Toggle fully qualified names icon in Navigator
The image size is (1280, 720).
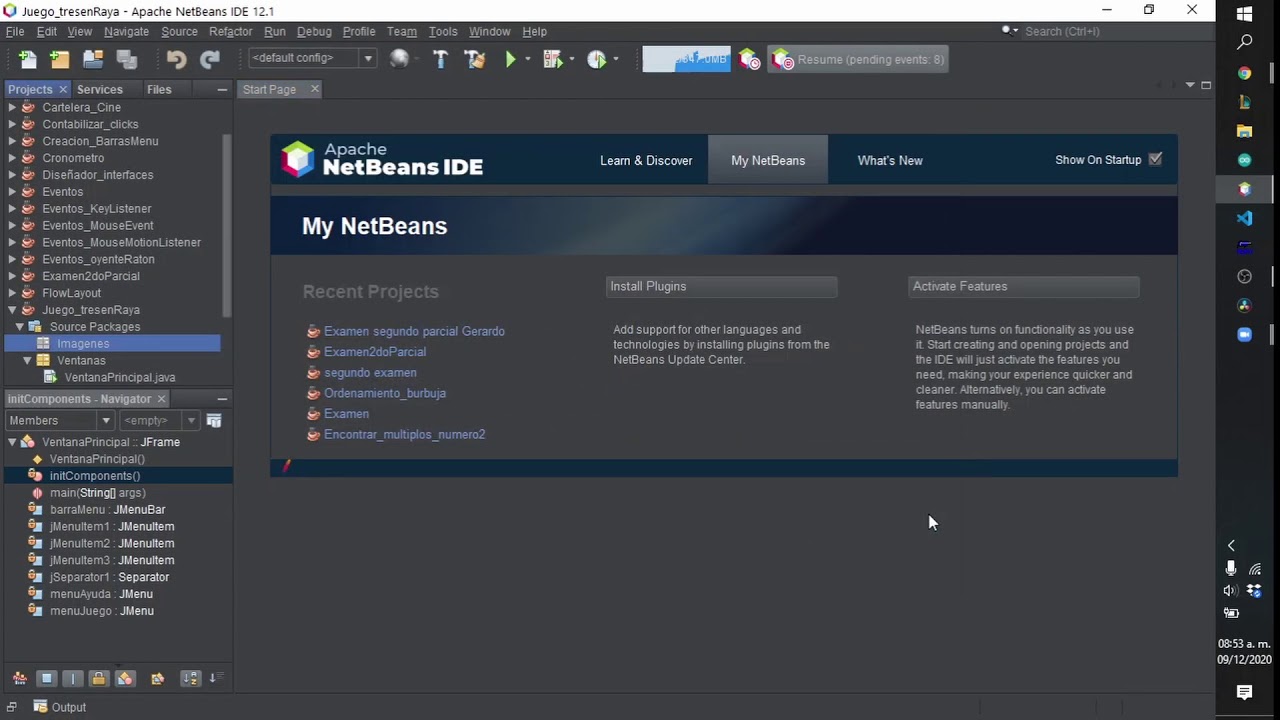coord(157,678)
